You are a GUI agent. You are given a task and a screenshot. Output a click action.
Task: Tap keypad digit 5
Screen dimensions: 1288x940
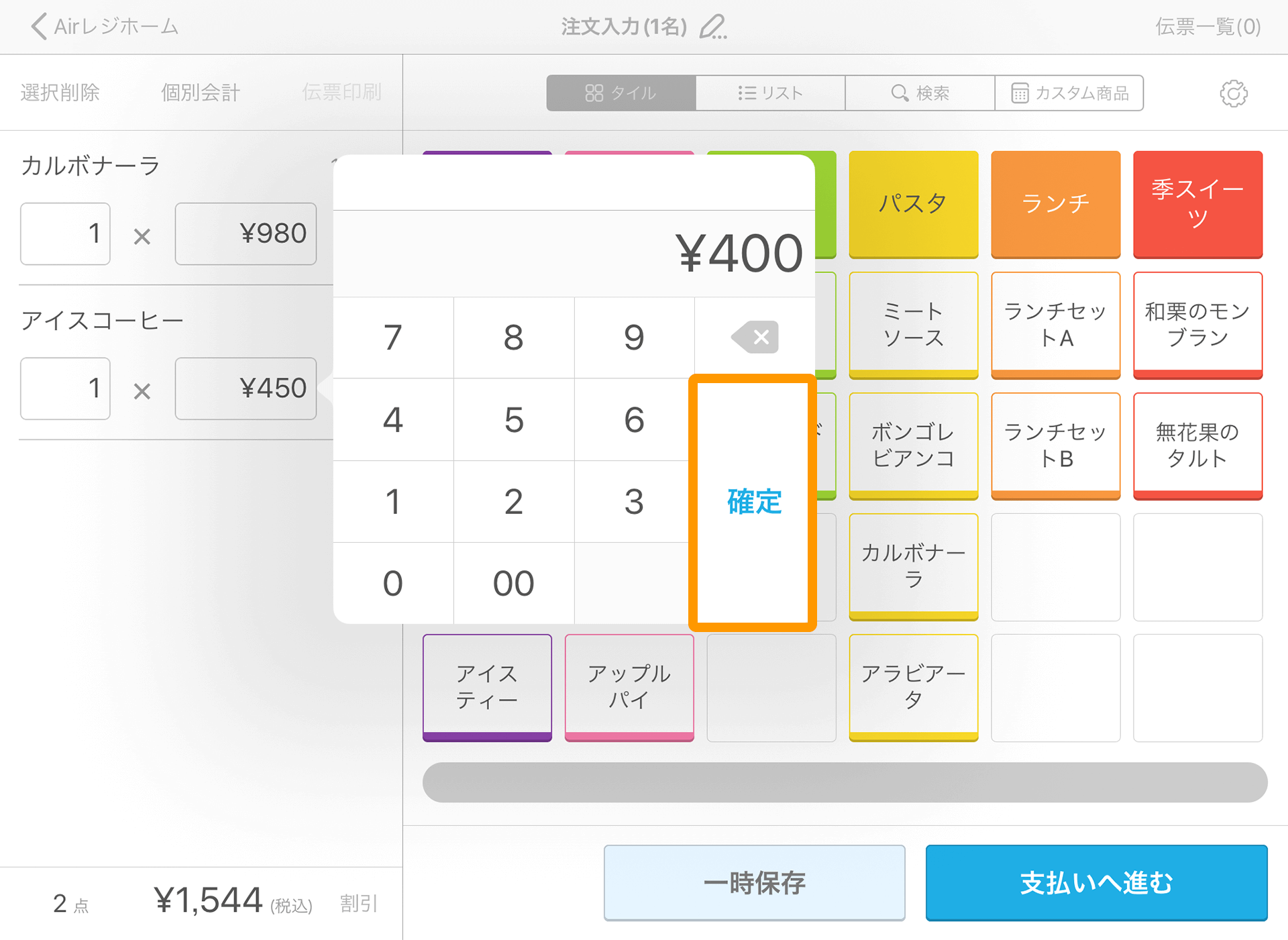[514, 420]
